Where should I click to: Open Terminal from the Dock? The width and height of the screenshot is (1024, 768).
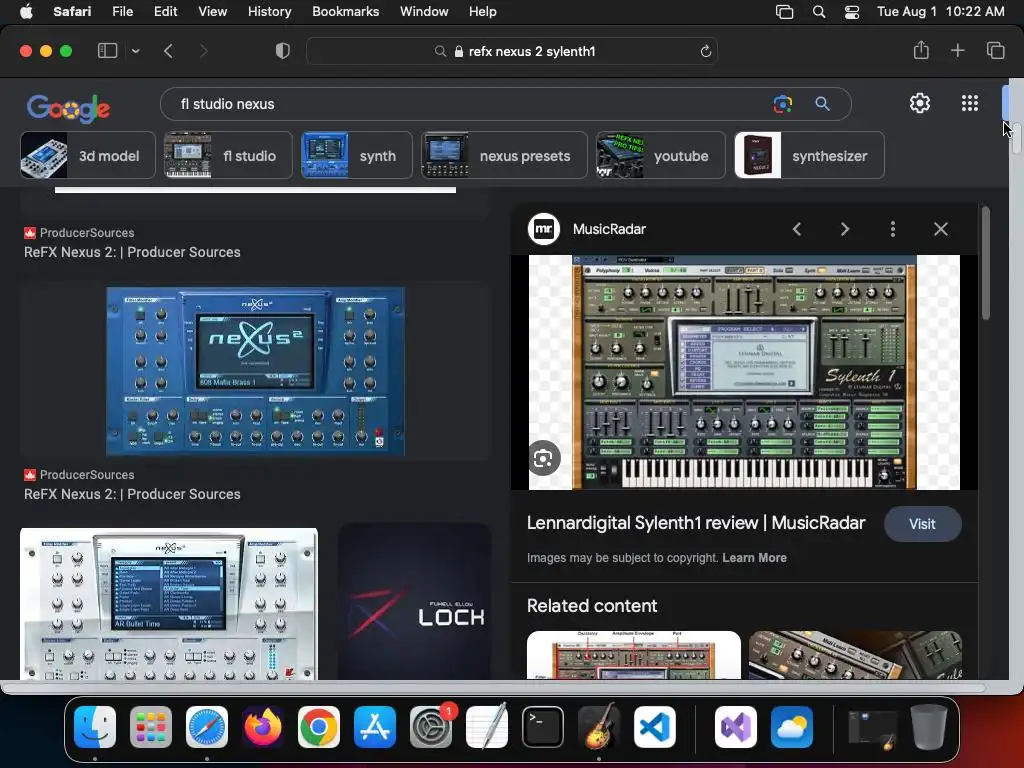pos(543,727)
